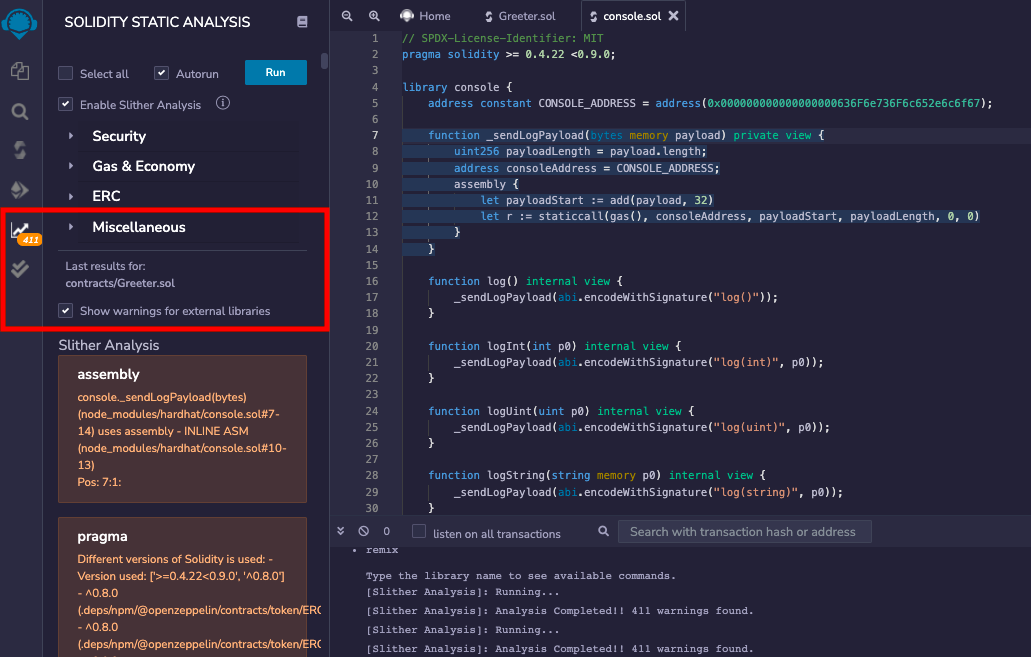
Task: Click the Slither Analysis info icon
Action: click(223, 103)
